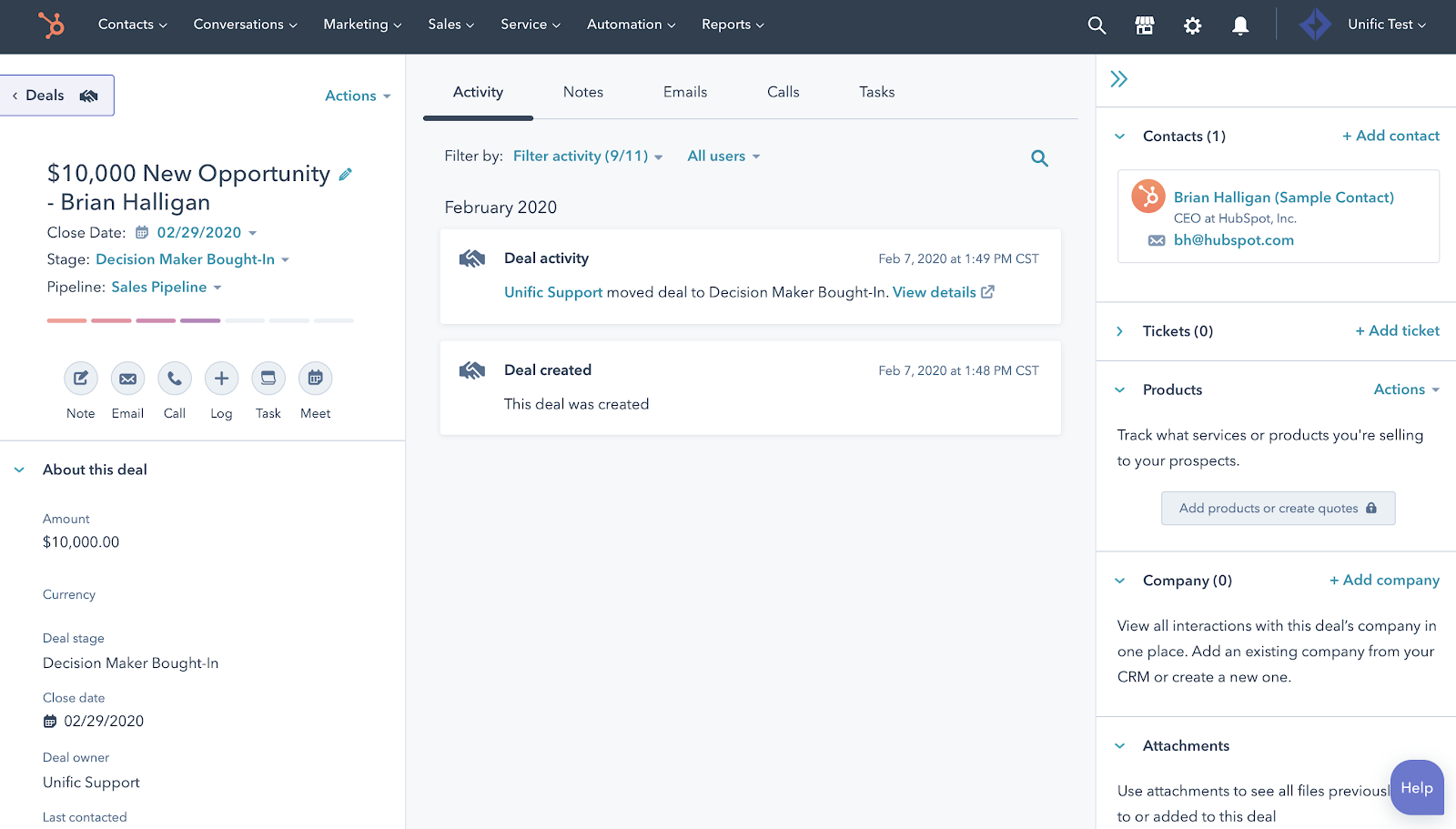Collapse the About this deal section
Screen dimensions: 1456x829
tap(19, 470)
